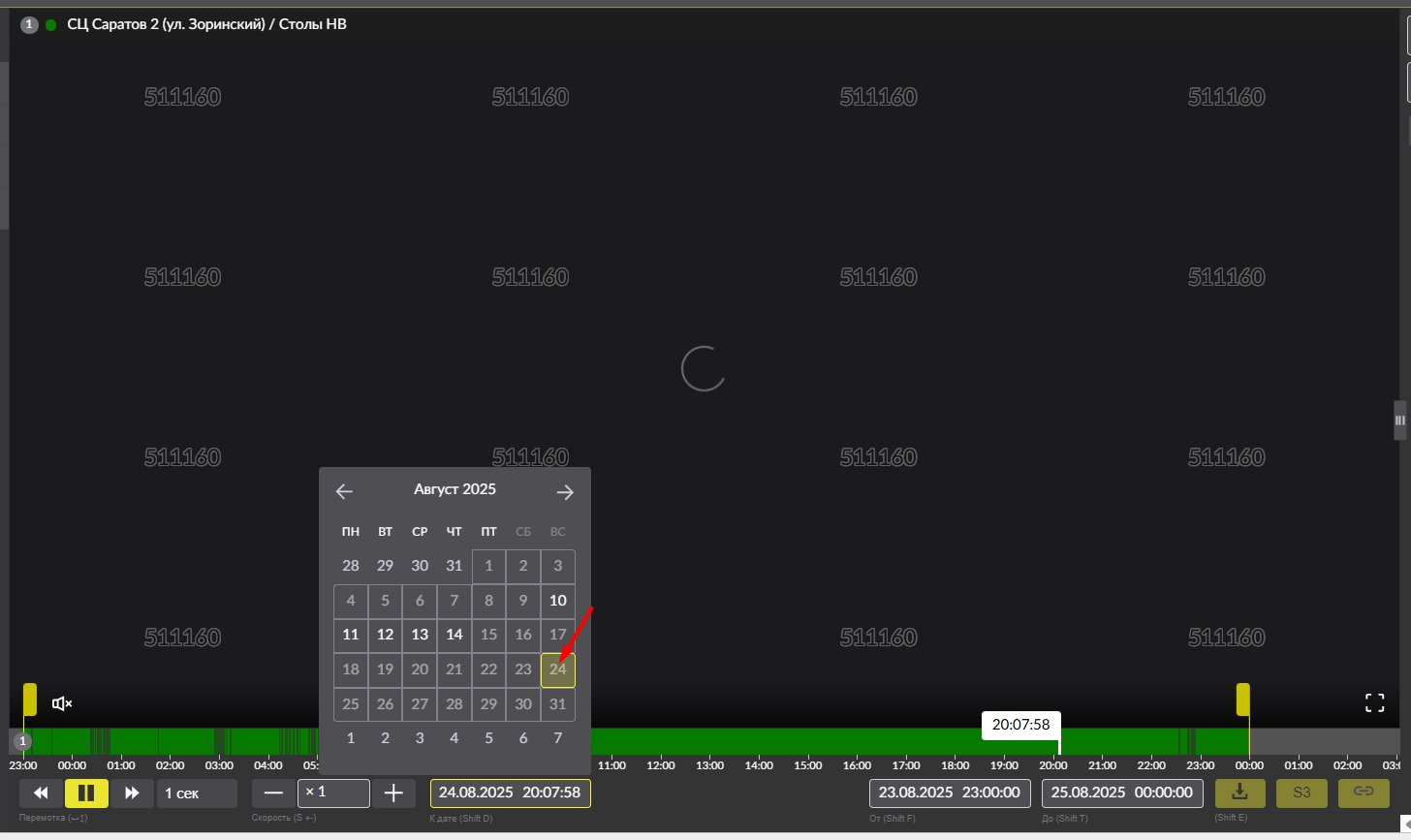
Task: Click the end date field 25.08.2025
Action: [1121, 793]
